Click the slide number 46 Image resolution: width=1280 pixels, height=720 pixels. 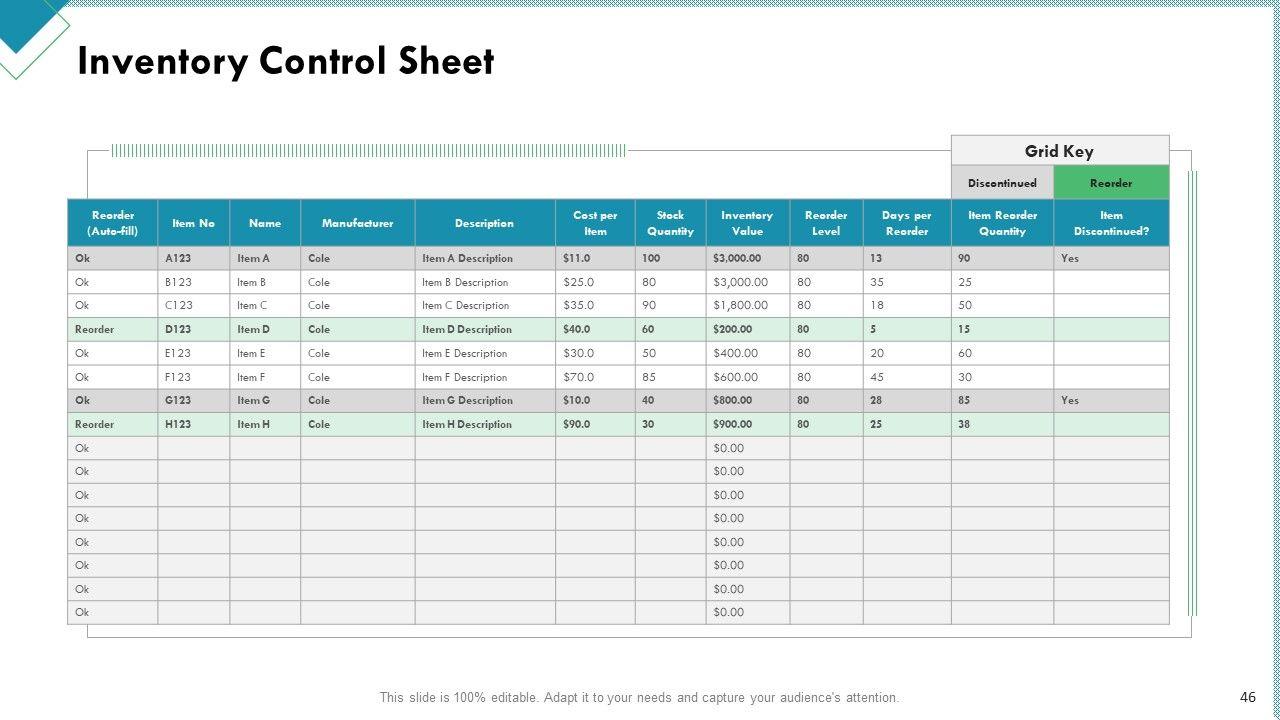click(1247, 697)
